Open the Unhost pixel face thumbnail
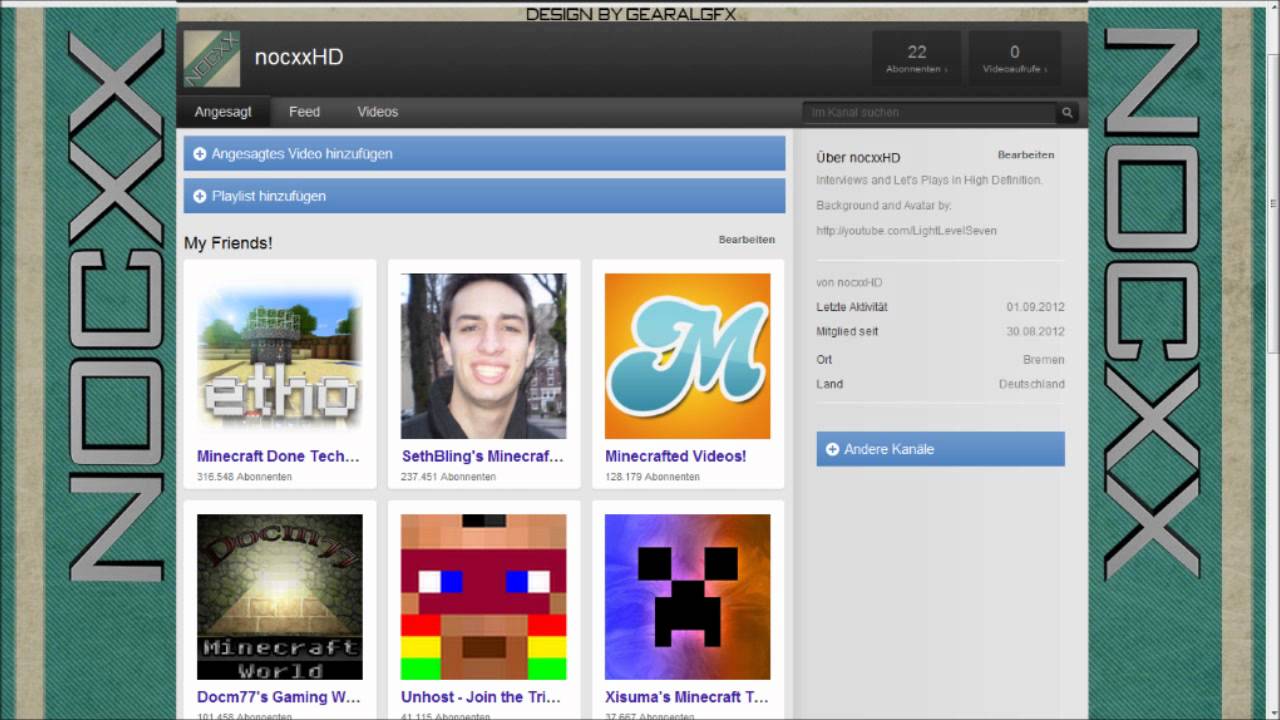 (484, 597)
